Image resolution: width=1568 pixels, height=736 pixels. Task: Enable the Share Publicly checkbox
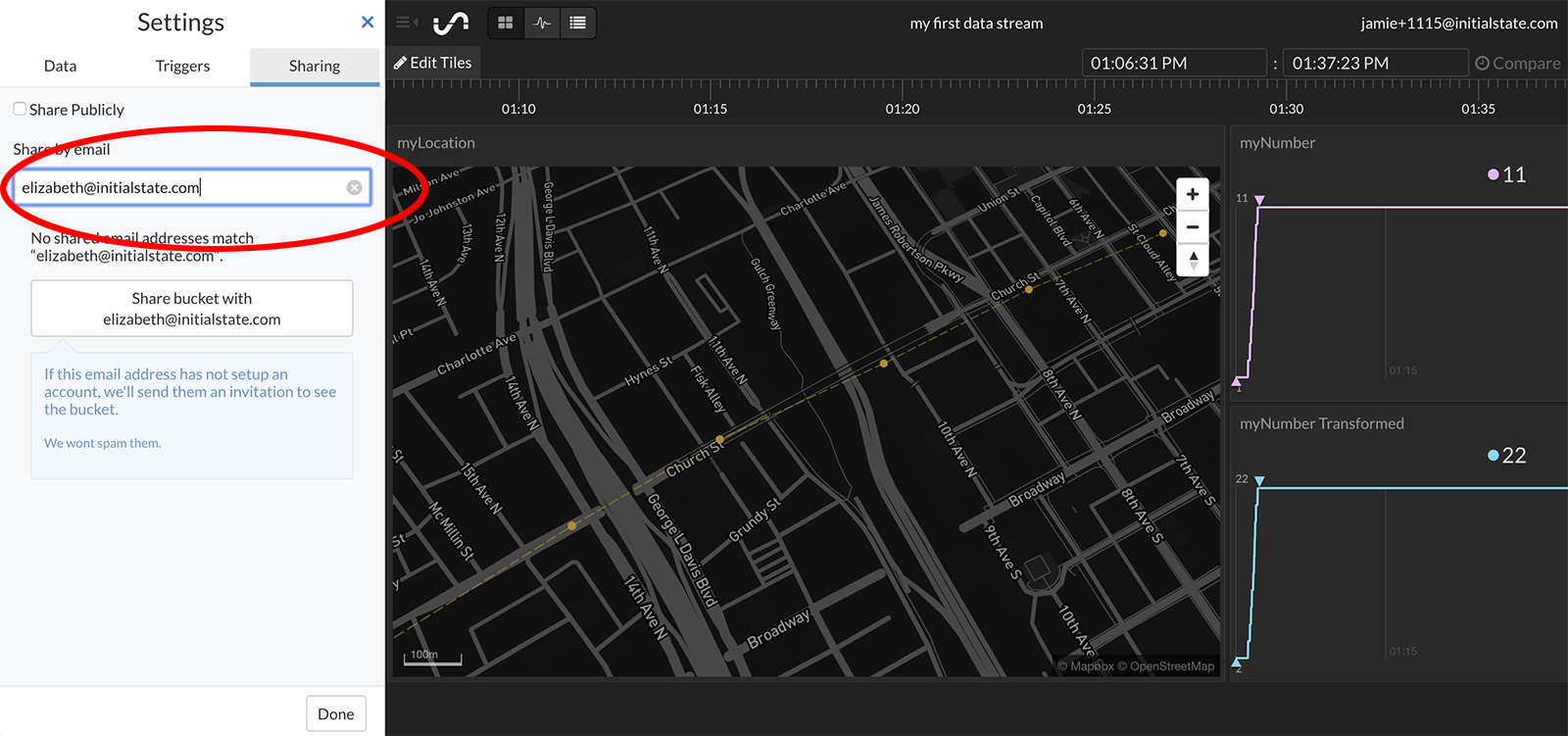click(x=20, y=109)
